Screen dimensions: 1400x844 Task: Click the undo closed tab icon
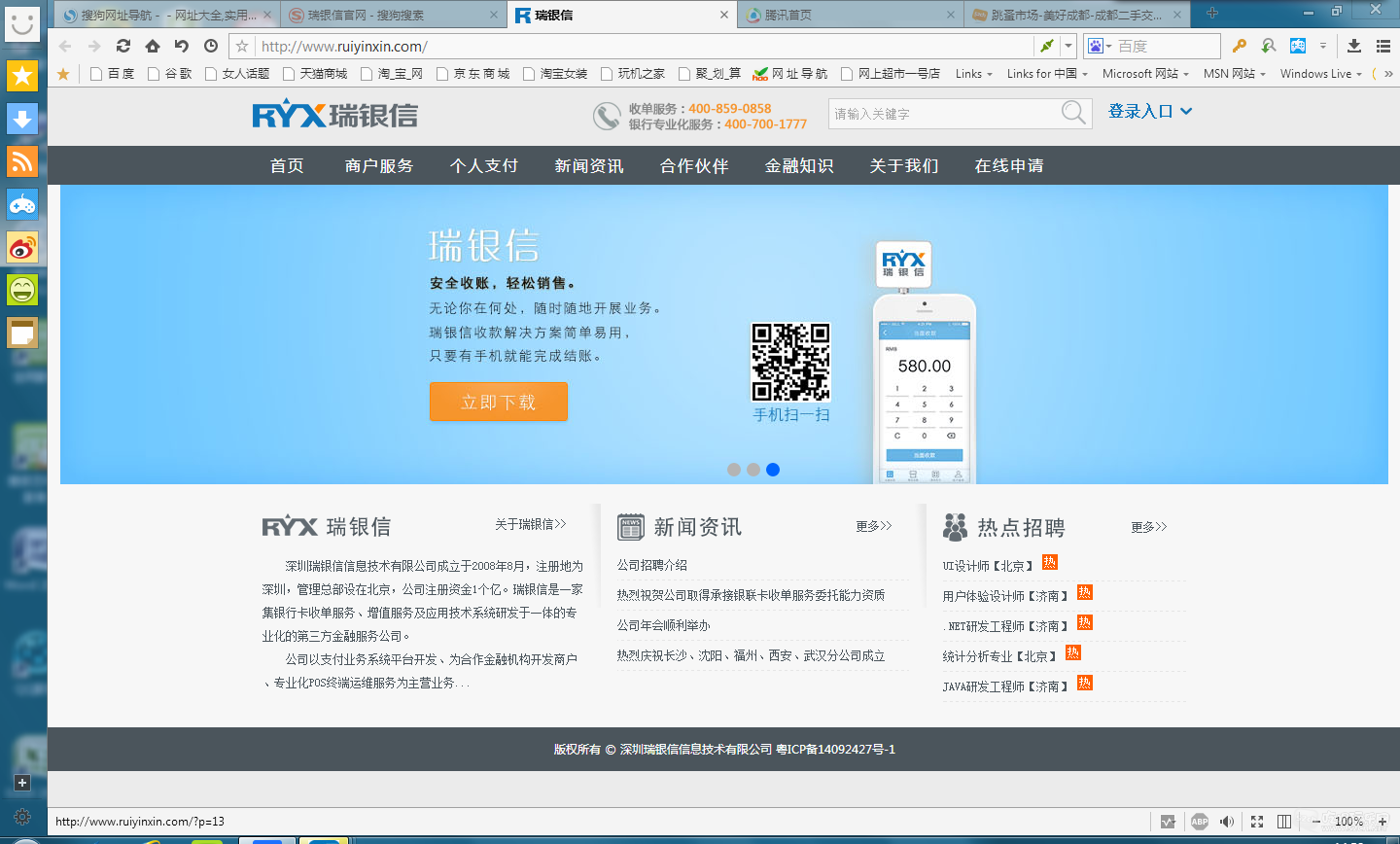click(182, 46)
